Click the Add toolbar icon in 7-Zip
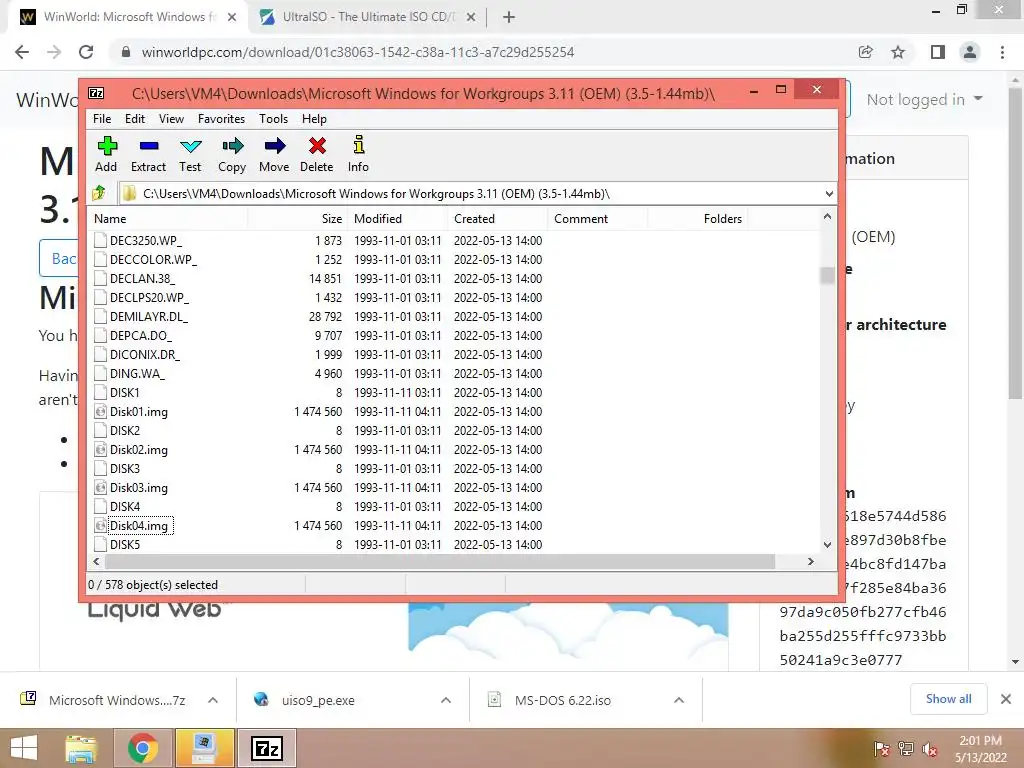 coord(106,146)
